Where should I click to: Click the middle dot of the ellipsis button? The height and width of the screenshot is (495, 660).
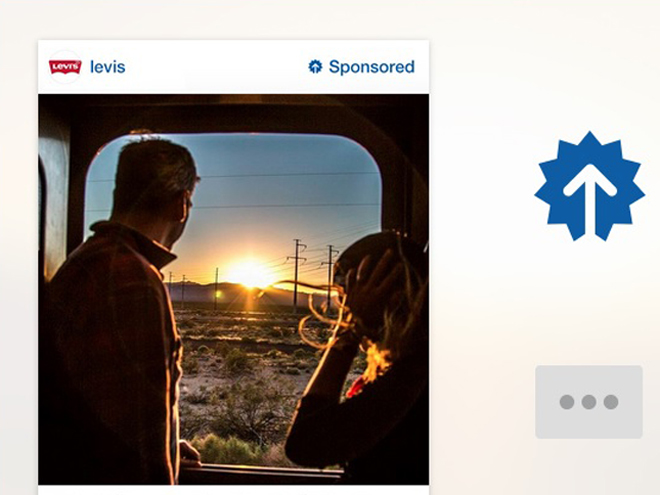click(x=589, y=402)
